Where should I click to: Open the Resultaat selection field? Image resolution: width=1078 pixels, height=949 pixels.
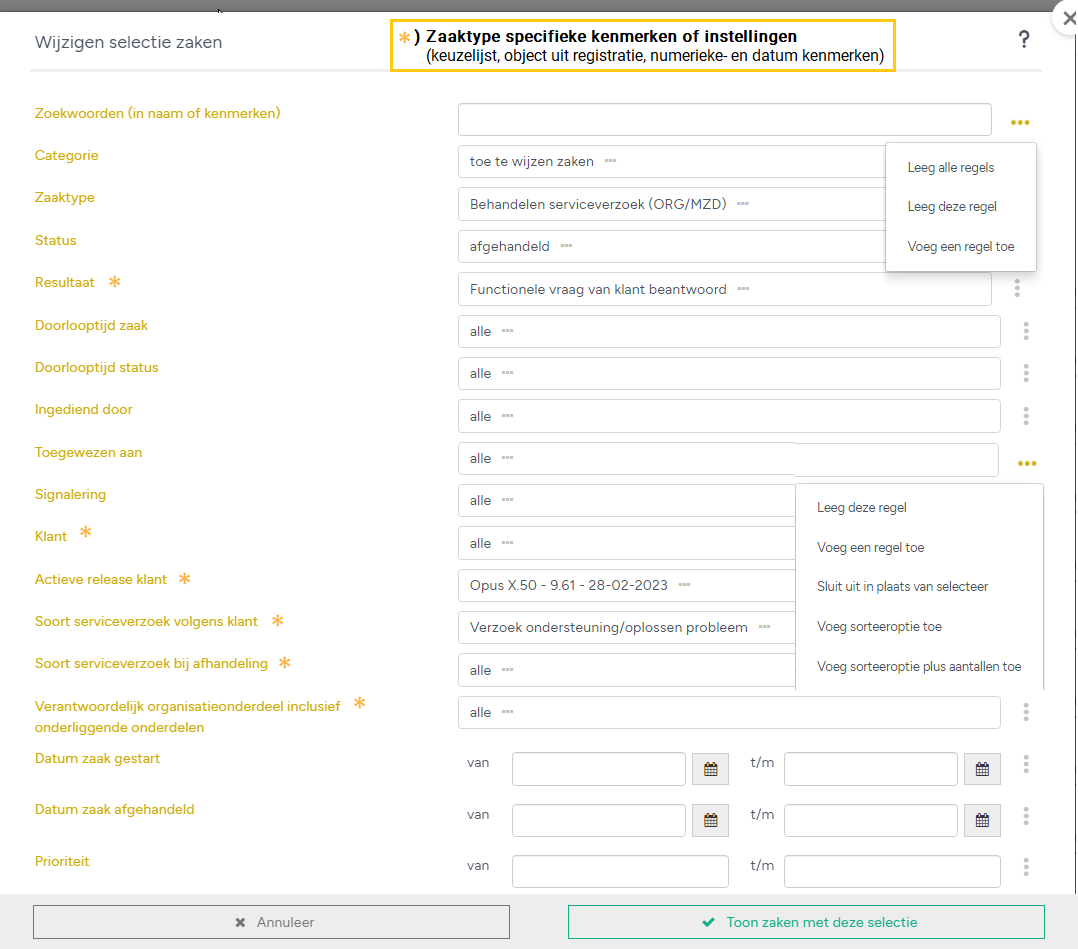(725, 289)
